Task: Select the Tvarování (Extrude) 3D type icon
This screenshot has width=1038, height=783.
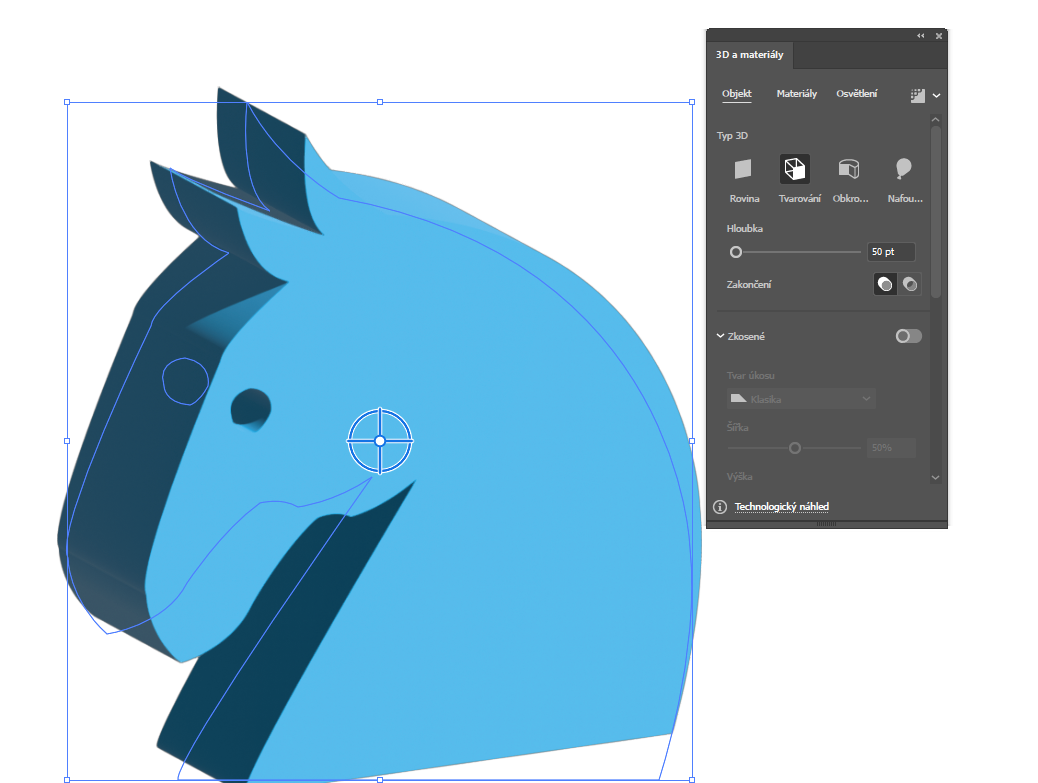Action: click(795, 169)
